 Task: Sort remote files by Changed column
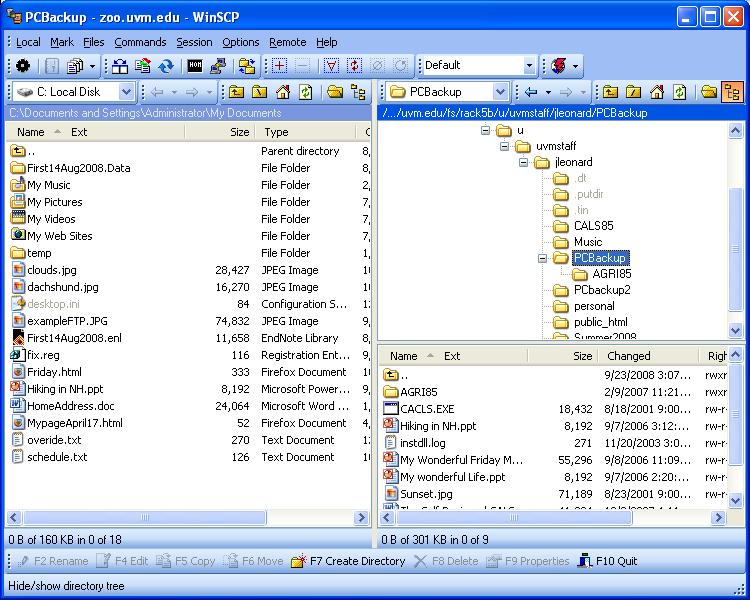point(651,356)
